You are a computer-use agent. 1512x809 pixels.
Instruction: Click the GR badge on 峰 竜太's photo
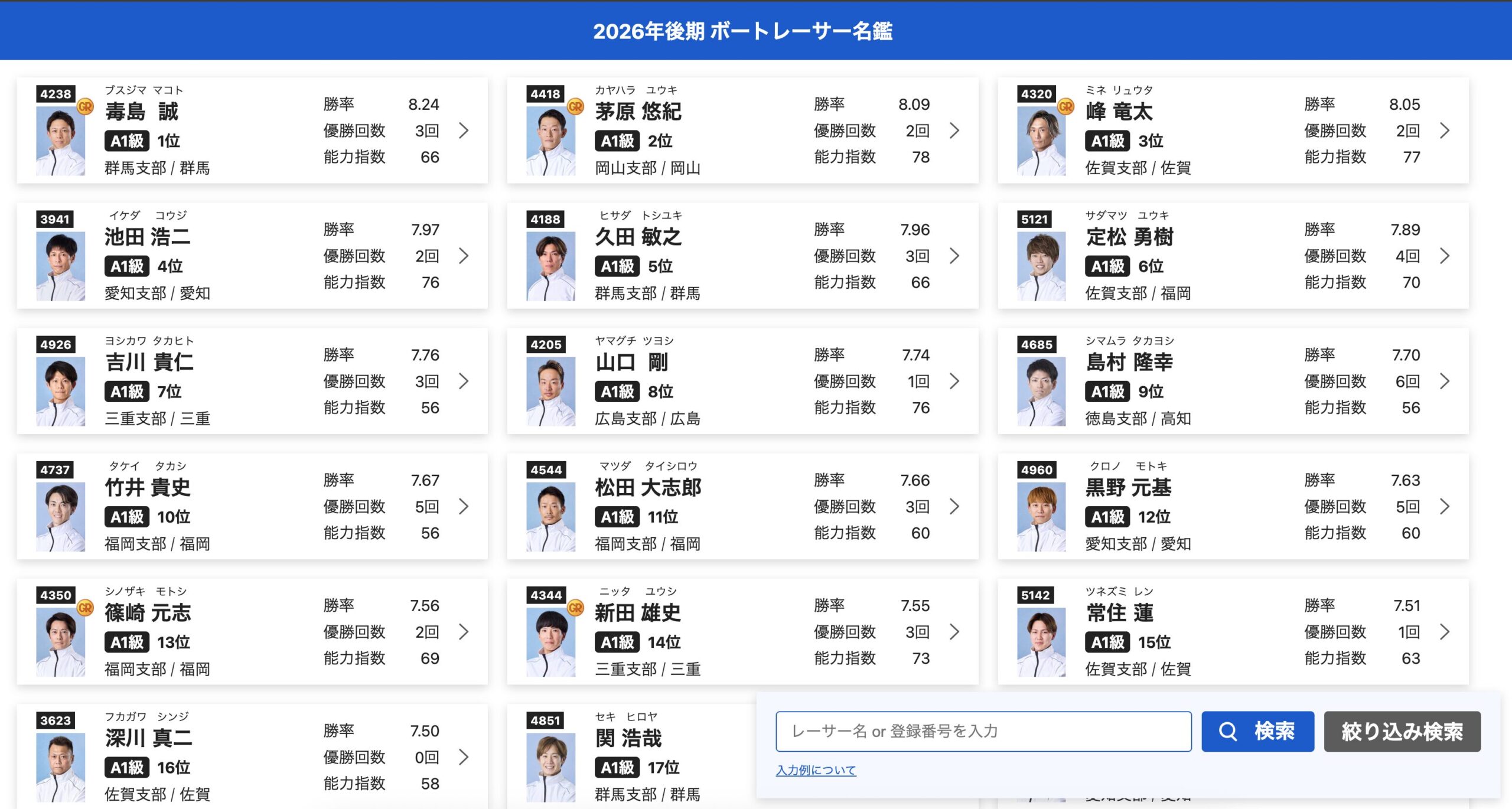[1066, 107]
